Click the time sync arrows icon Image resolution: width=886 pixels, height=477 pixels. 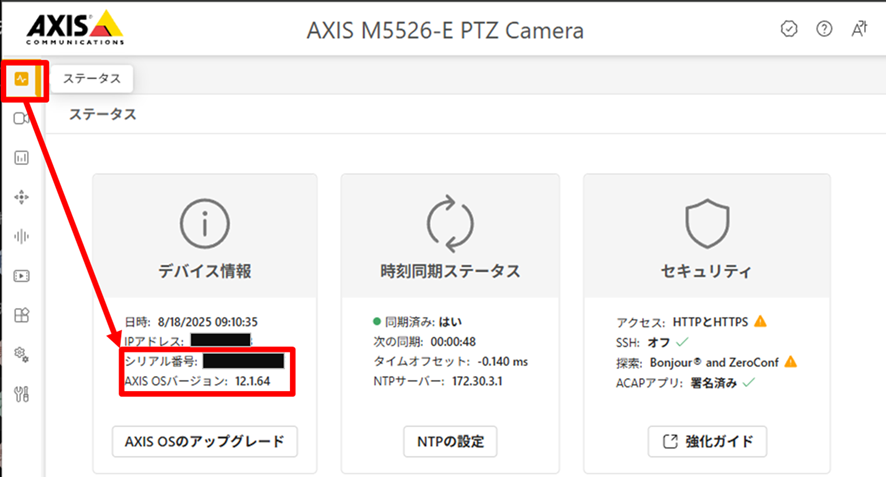[x=450, y=222]
